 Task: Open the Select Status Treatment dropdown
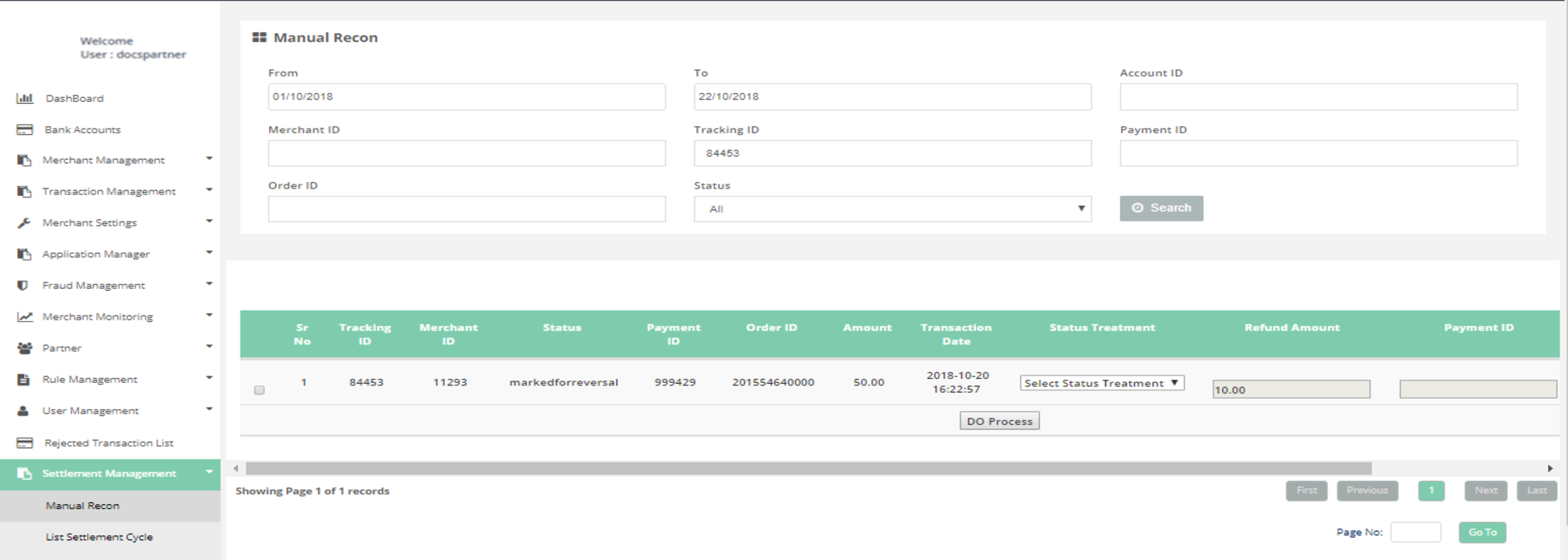1101,383
